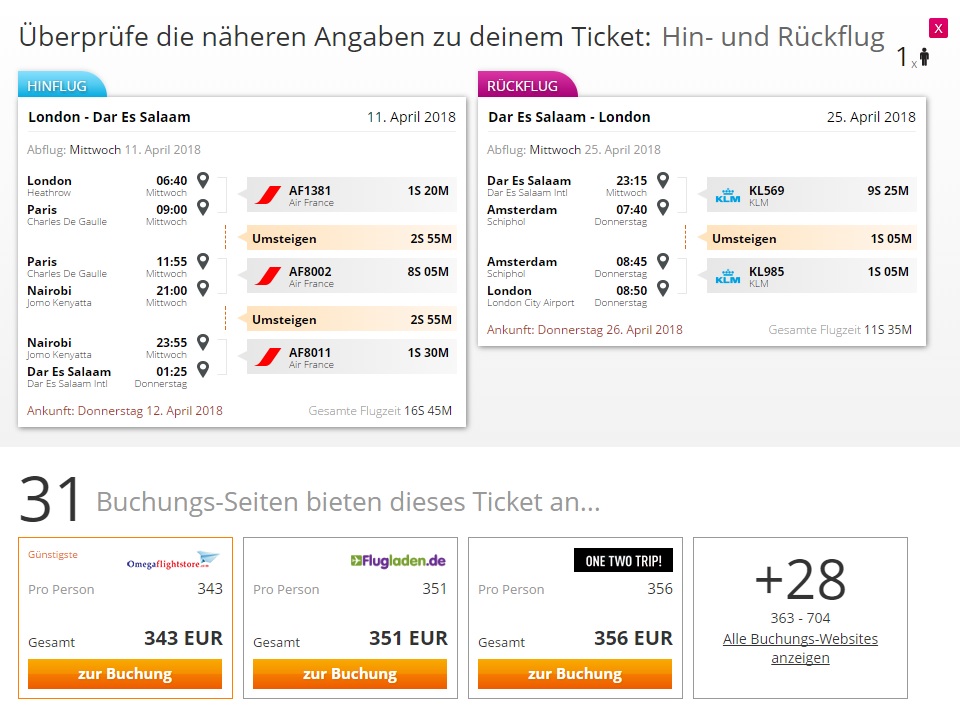Click the KLM logo for flight KL569
The height and width of the screenshot is (716, 960).
727,195
